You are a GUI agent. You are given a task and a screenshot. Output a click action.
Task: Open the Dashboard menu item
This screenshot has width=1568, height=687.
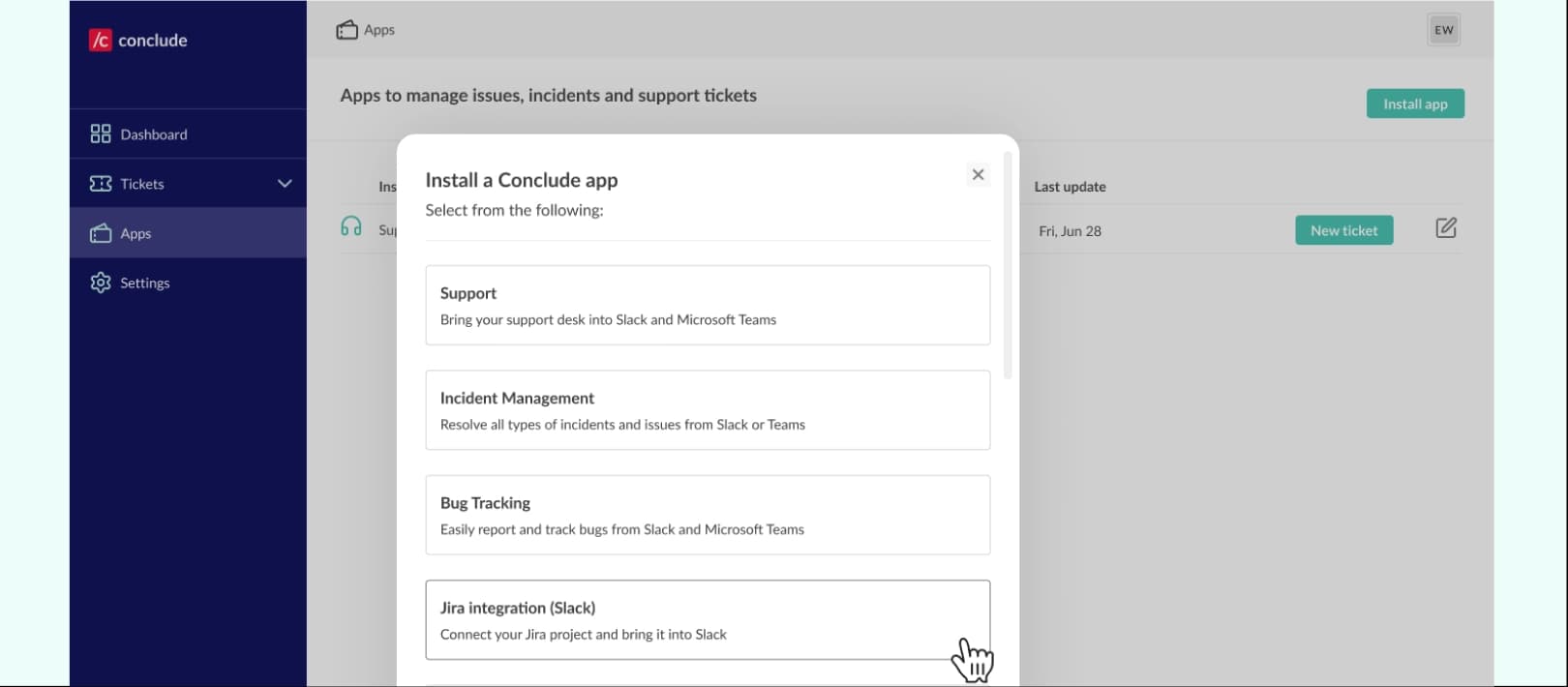tap(154, 134)
